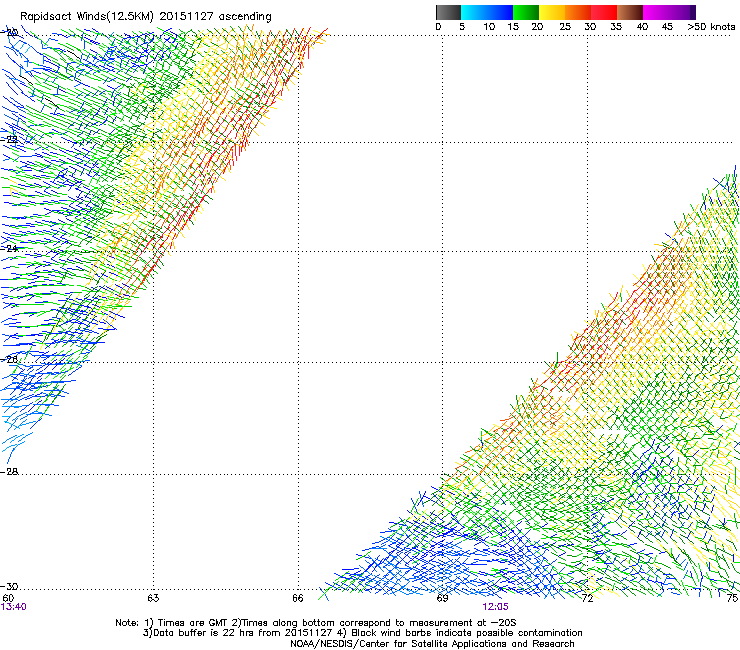Click the purple time label '13:40'
Image resolution: width=740 pixels, height=650 pixels.
(14, 607)
